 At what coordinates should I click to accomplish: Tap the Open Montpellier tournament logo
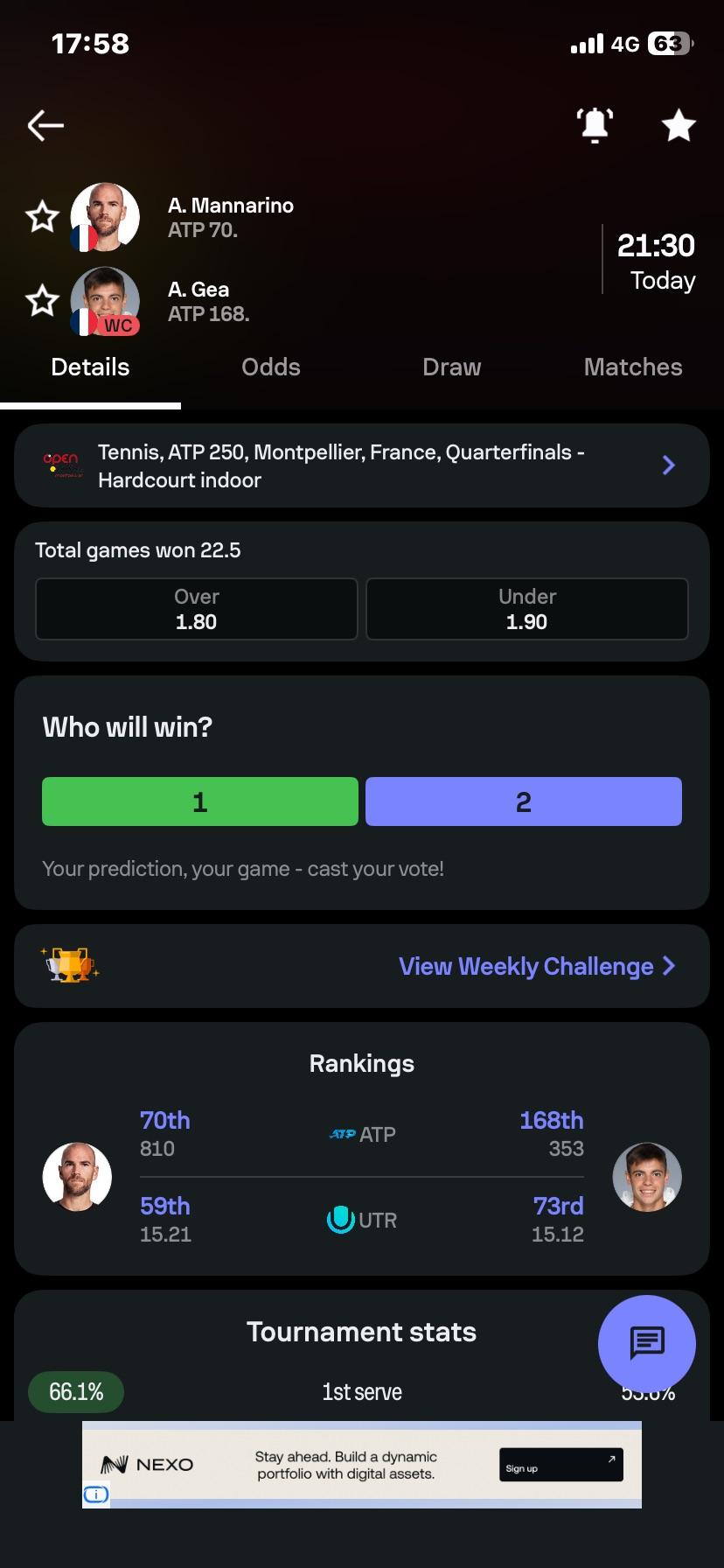(x=61, y=465)
